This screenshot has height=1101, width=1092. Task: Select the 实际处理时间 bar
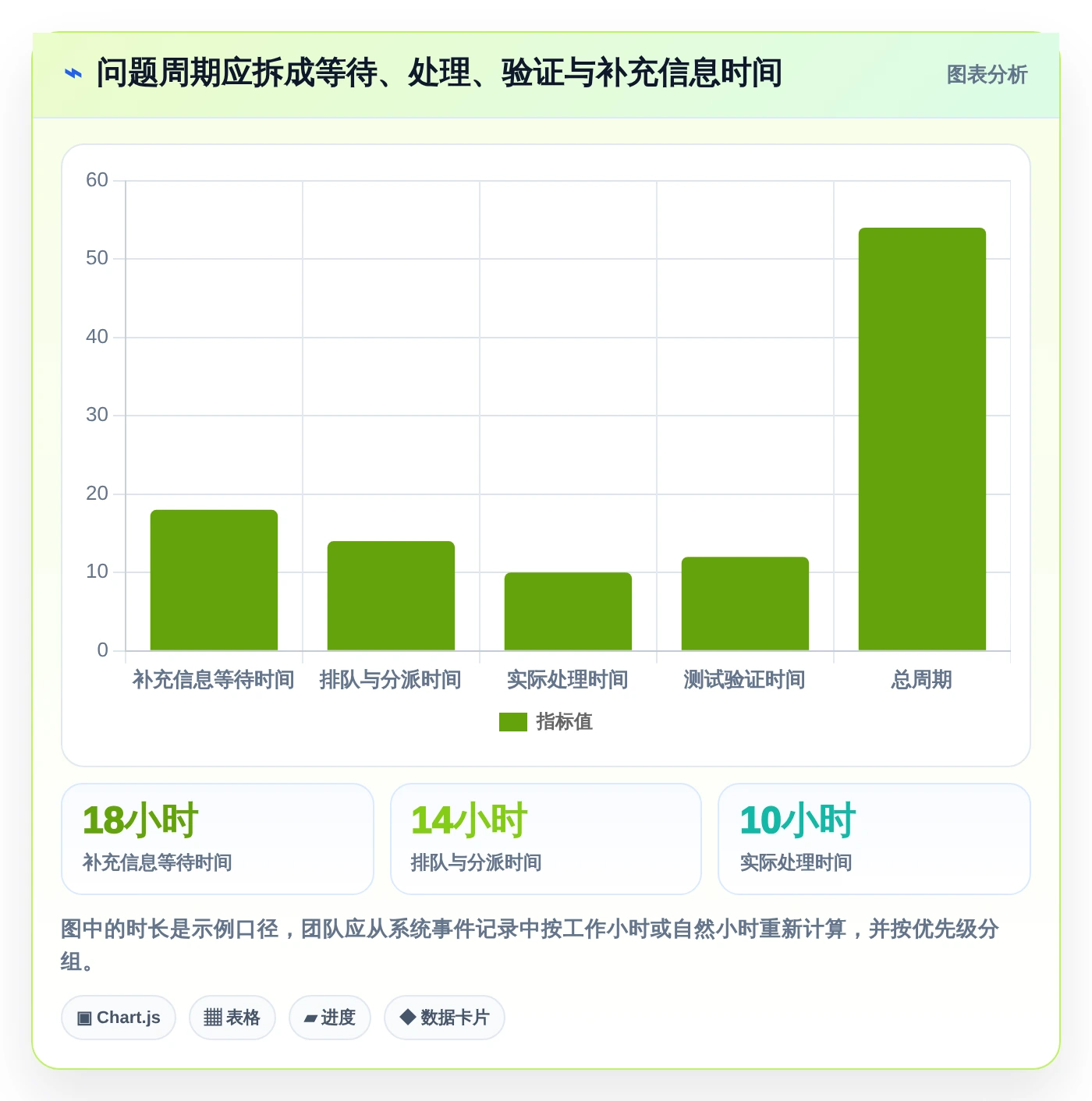coord(568,611)
